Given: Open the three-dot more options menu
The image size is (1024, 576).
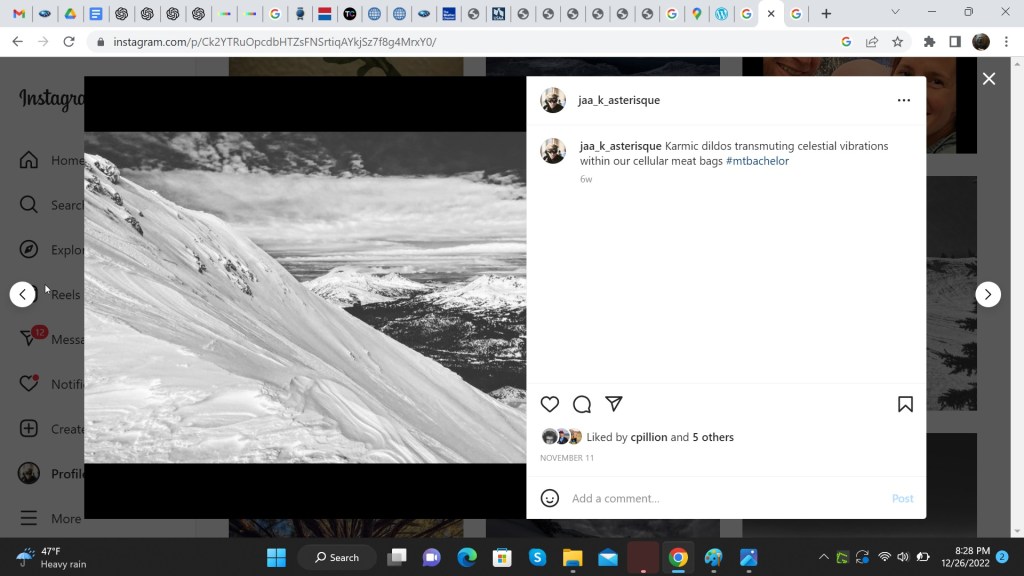Looking at the screenshot, I should (904, 100).
